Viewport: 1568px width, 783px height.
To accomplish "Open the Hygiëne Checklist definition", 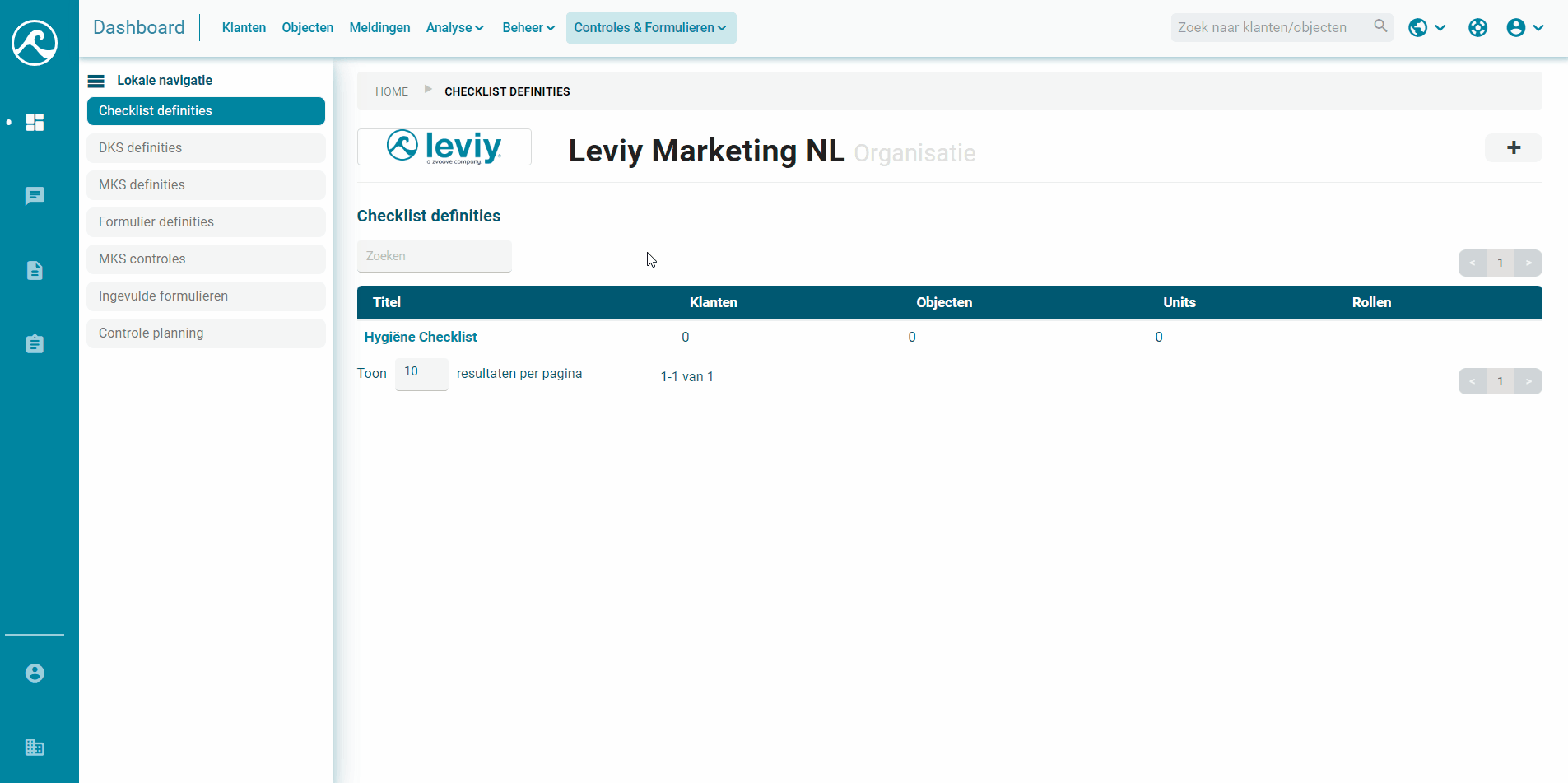I will coord(421,337).
